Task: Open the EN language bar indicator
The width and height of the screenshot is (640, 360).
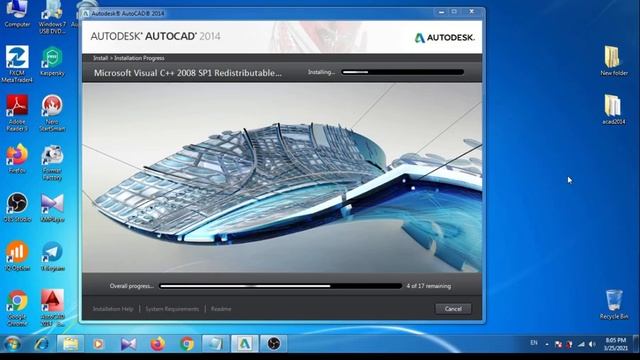Action: pyautogui.click(x=534, y=343)
